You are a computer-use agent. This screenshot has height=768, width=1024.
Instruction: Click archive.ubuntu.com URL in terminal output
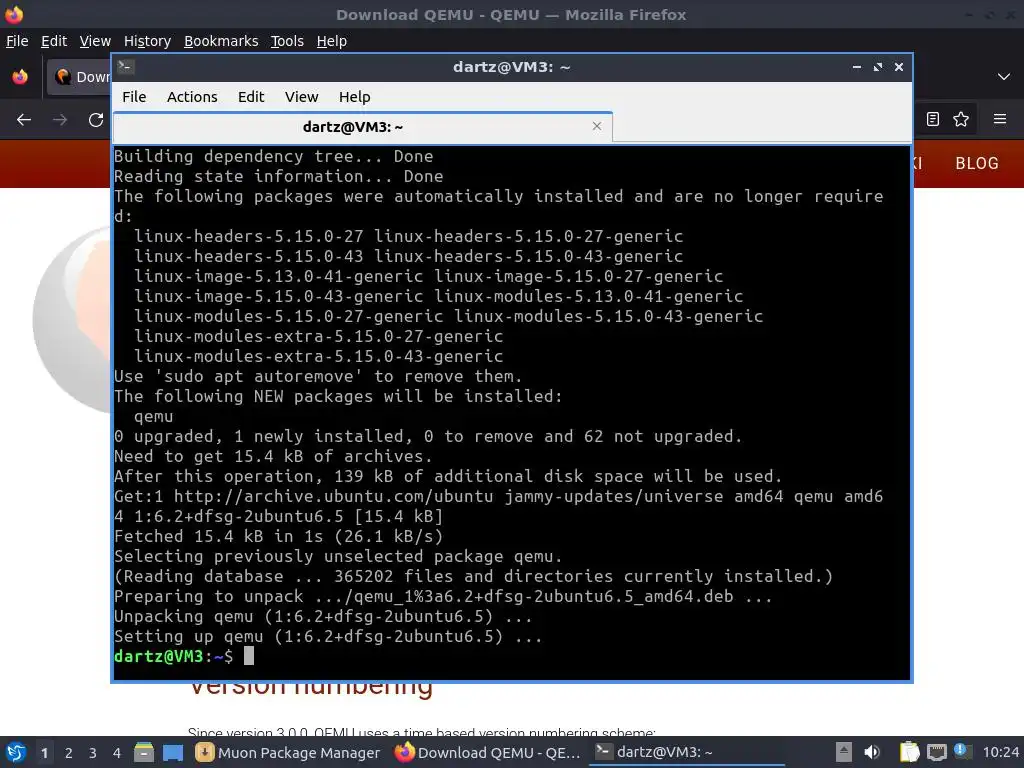pos(334,496)
